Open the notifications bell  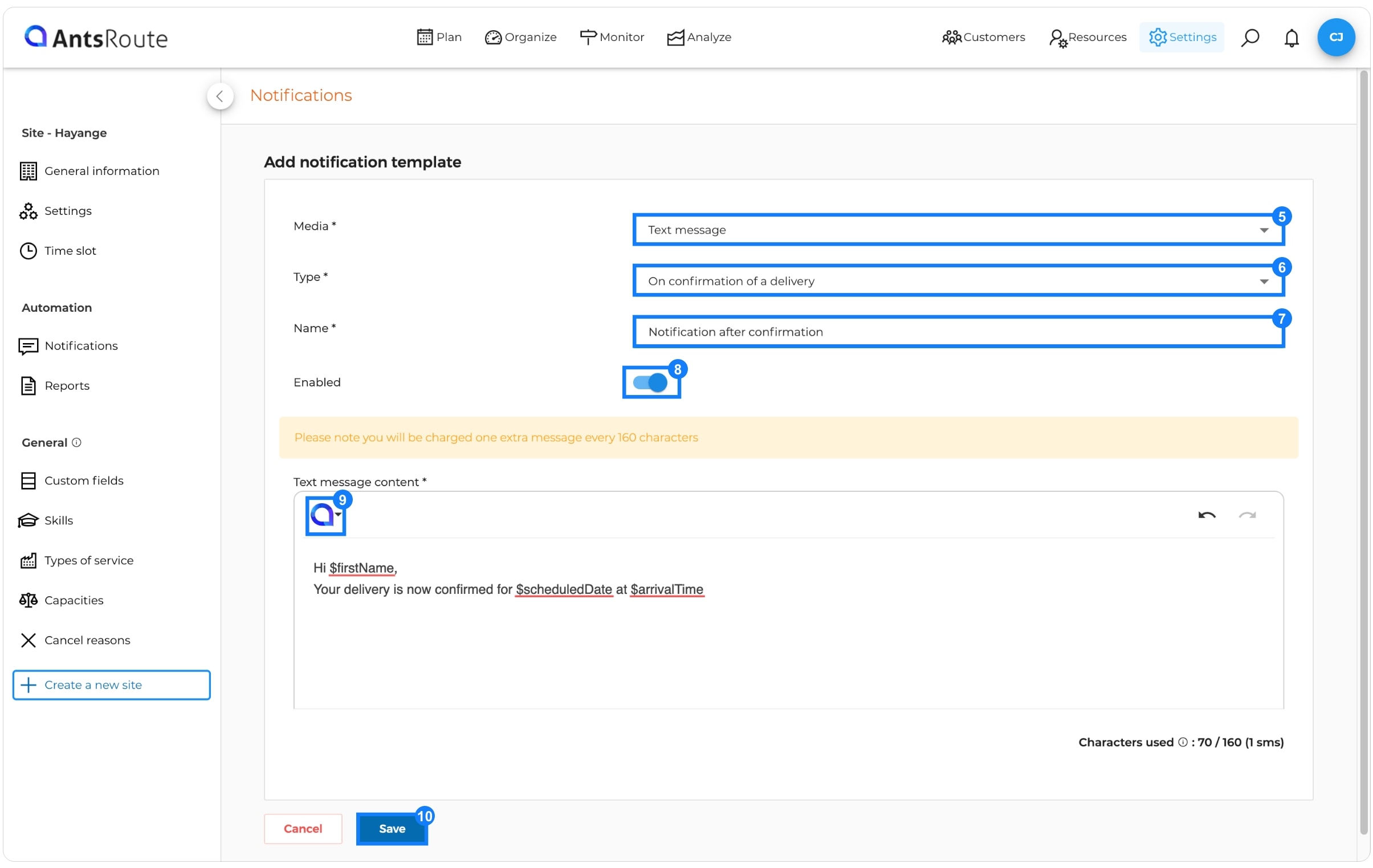[x=1291, y=38]
